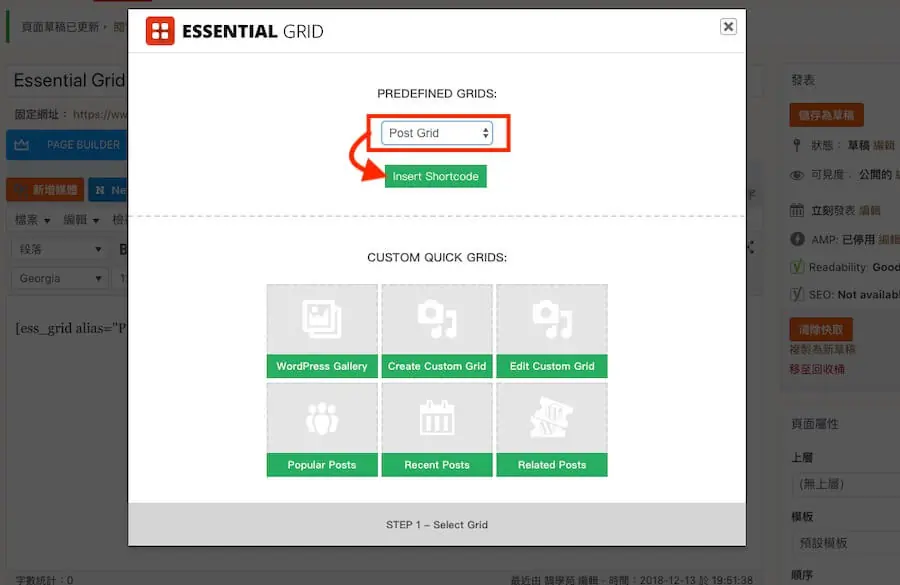Click the pin icon beside 狀態

[x=797, y=145]
